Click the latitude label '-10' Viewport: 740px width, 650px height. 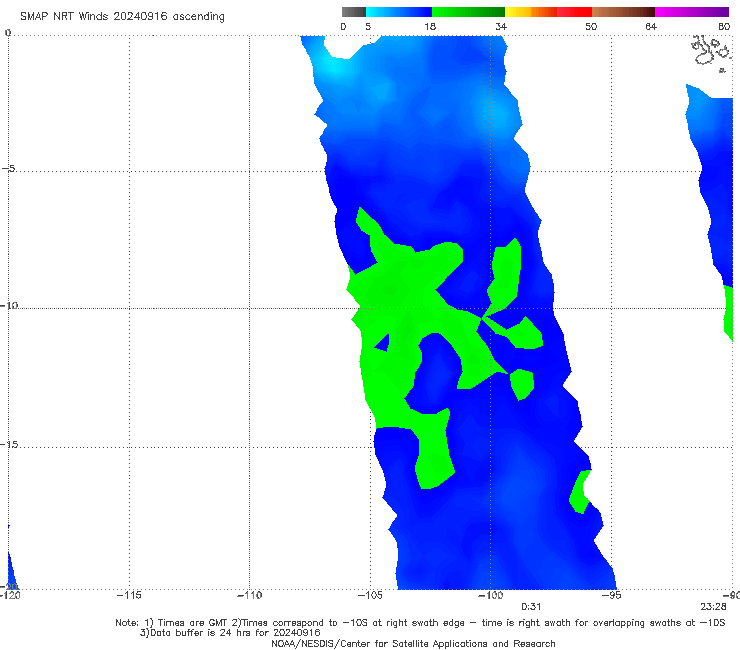coord(9,305)
